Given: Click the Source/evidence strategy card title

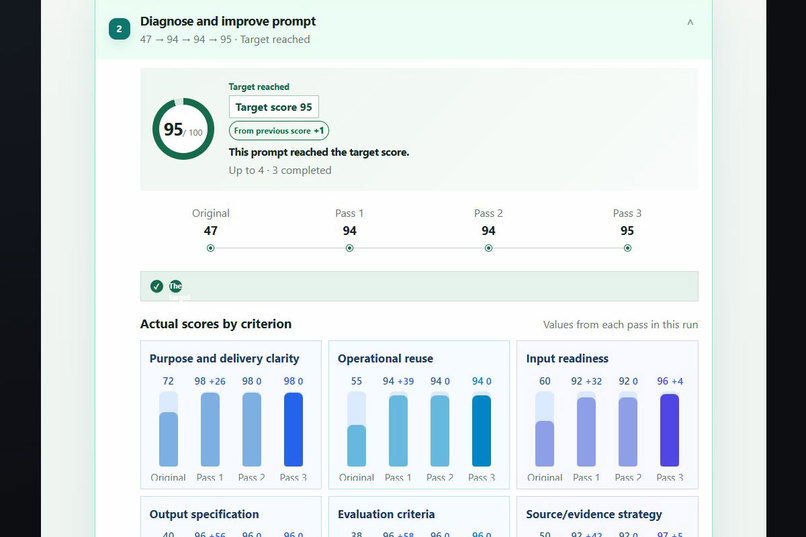Looking at the screenshot, I should 594,514.
